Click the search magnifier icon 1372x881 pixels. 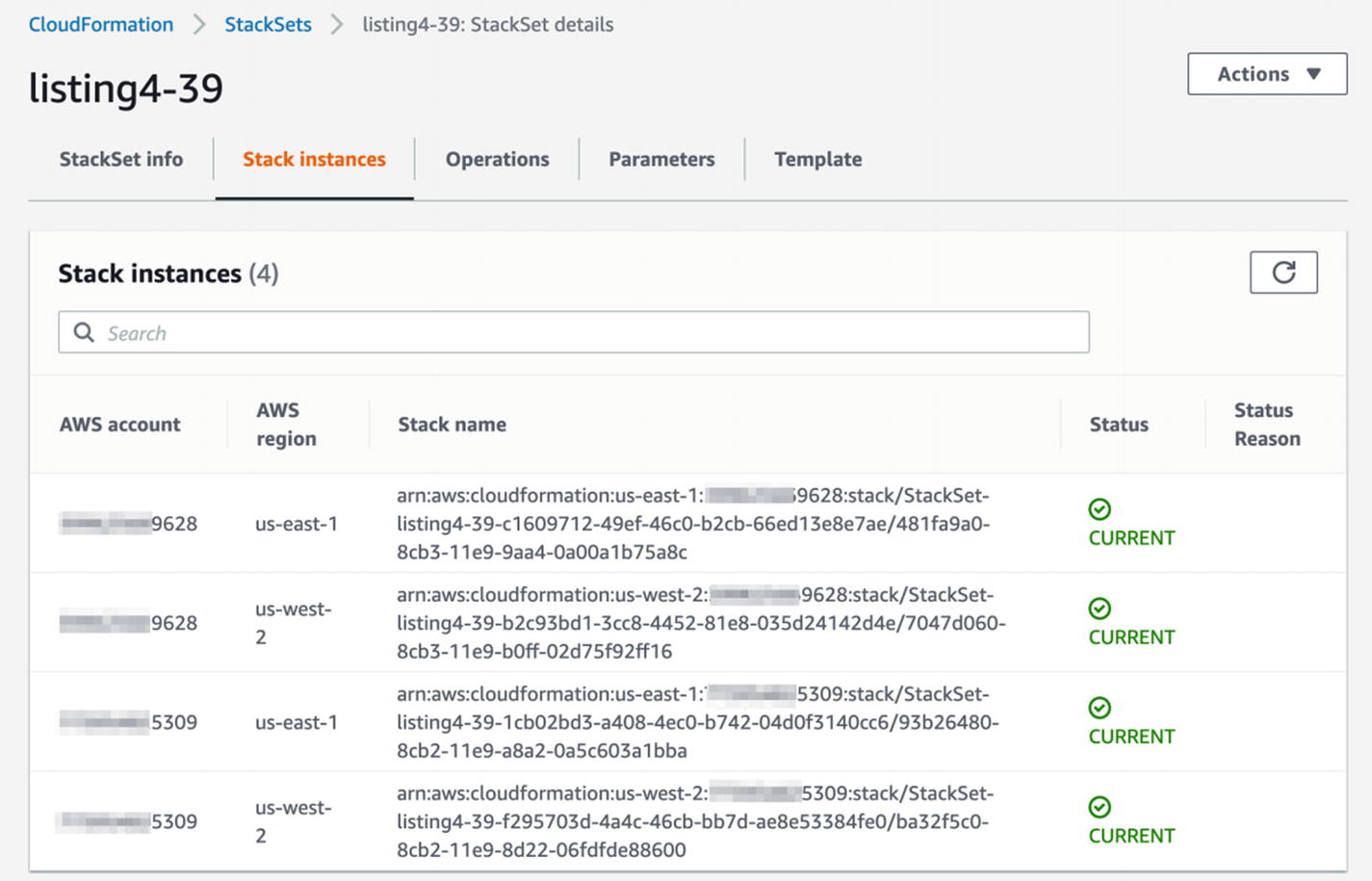tap(85, 332)
